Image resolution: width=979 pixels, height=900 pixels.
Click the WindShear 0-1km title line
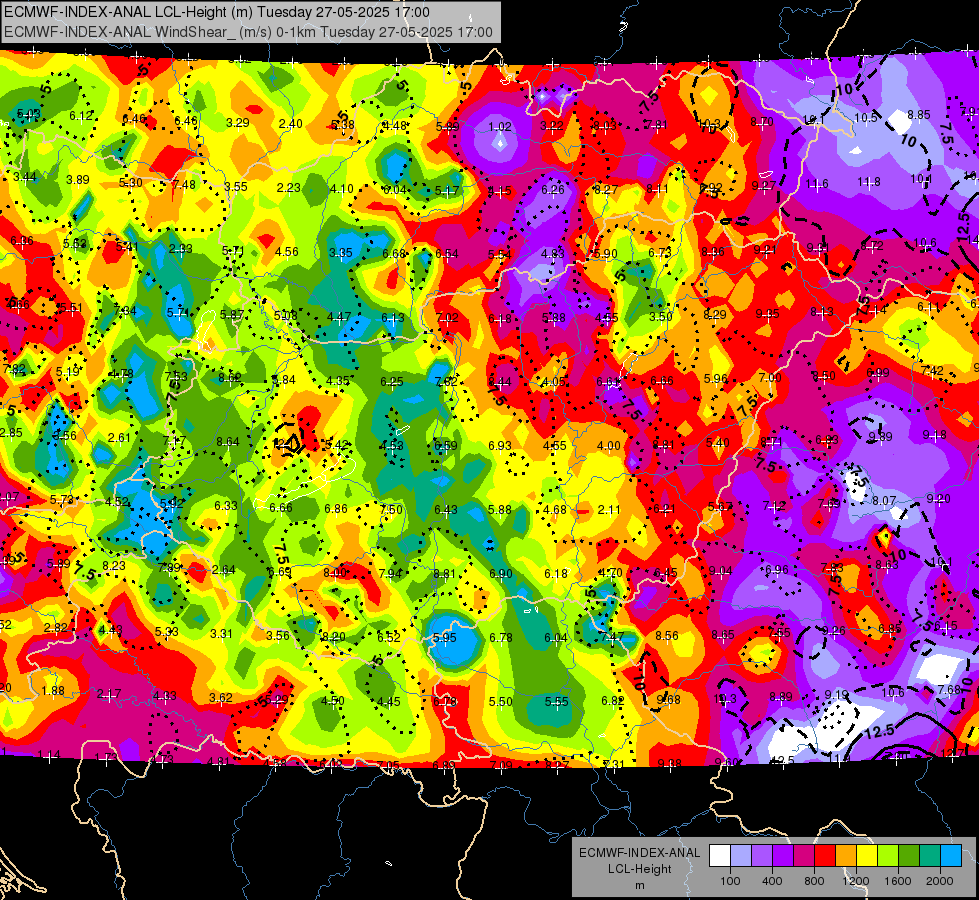[248, 32]
